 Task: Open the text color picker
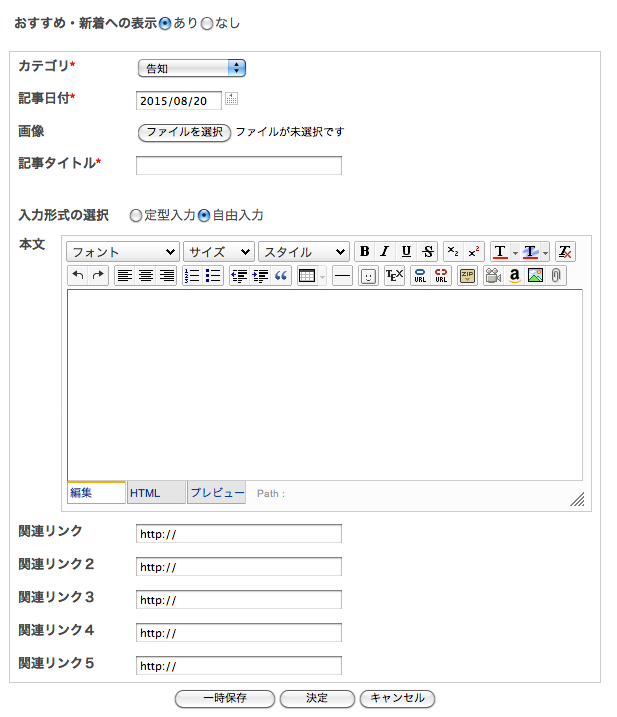click(x=500, y=251)
